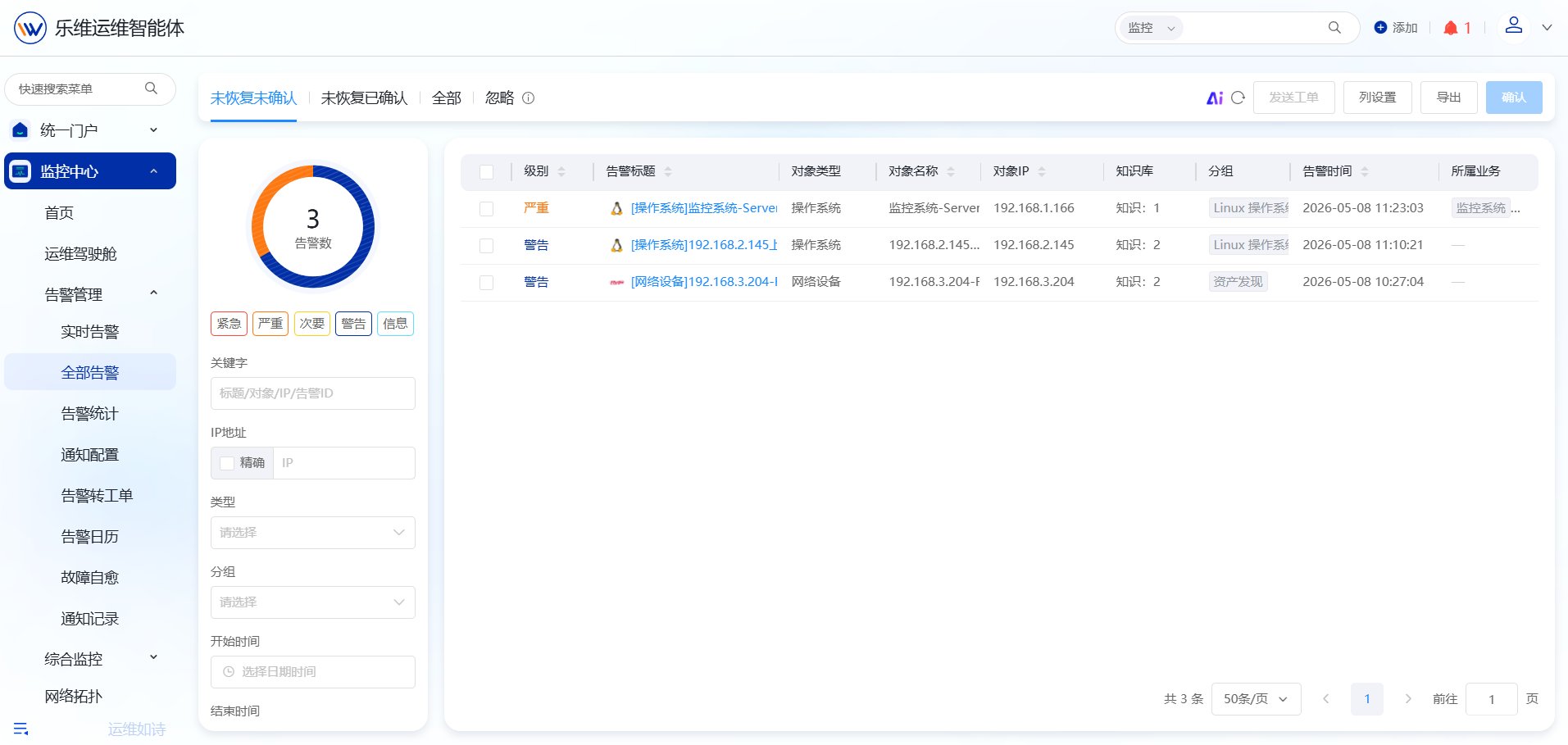The image size is (1568, 745).
Task: Click the quick menu search magnifier
Action: [x=151, y=89]
